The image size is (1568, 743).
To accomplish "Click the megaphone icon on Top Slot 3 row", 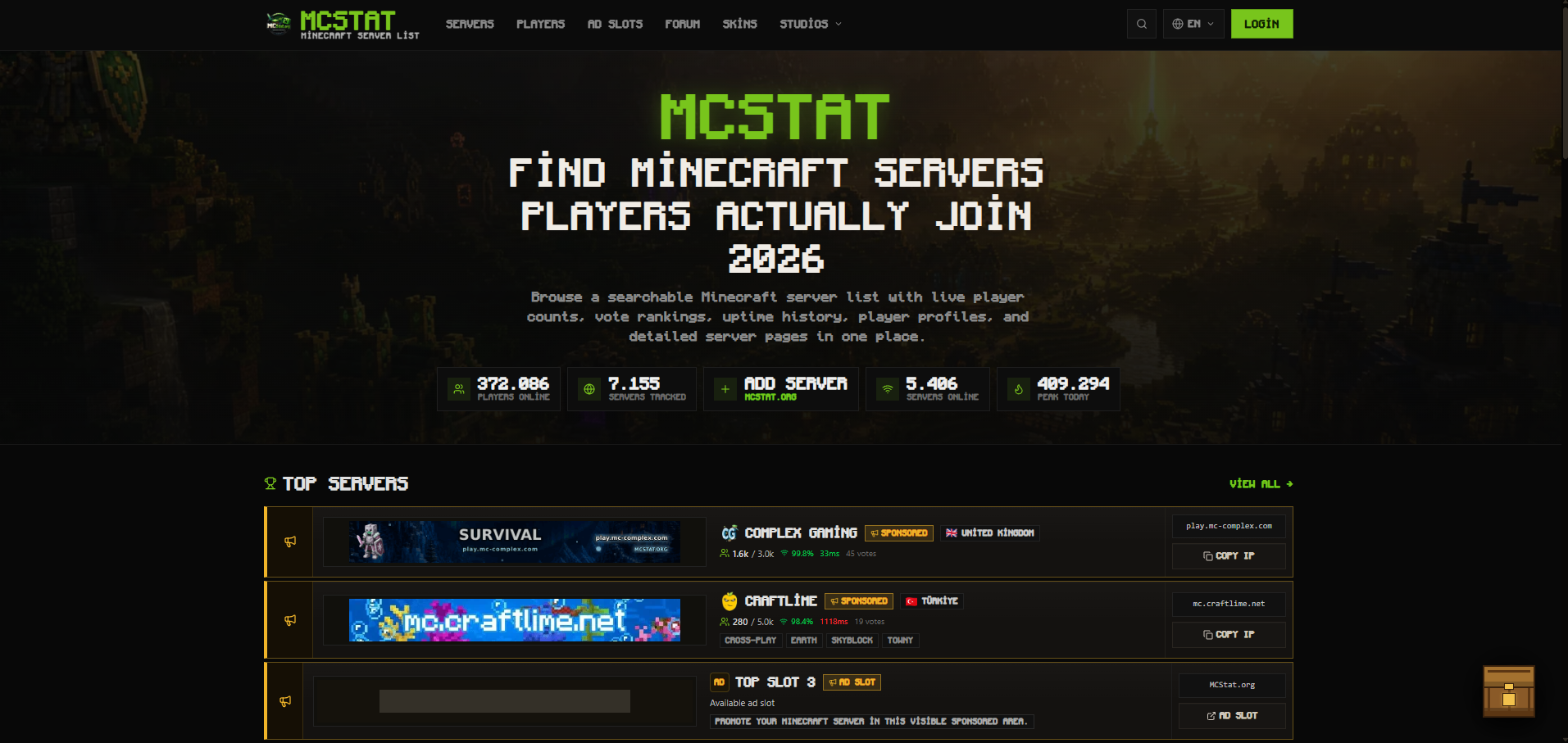I will click(x=285, y=701).
